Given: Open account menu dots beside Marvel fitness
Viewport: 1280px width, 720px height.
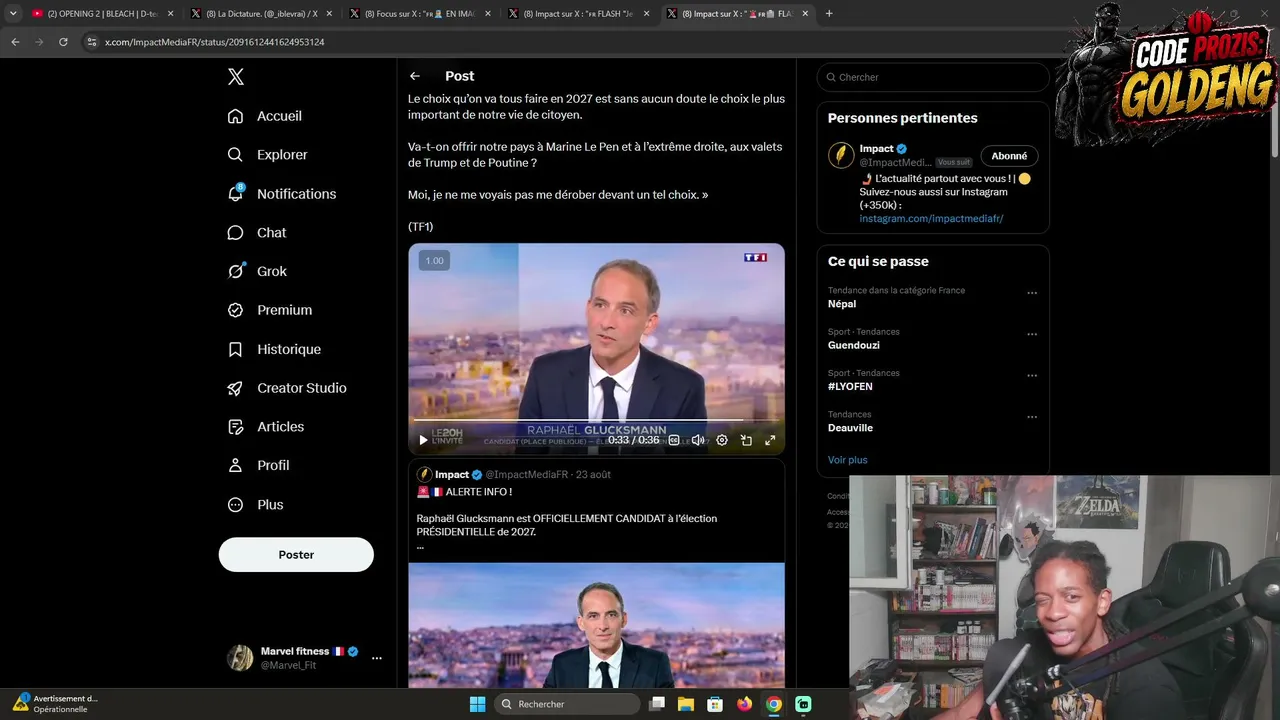Looking at the screenshot, I should coord(377,658).
